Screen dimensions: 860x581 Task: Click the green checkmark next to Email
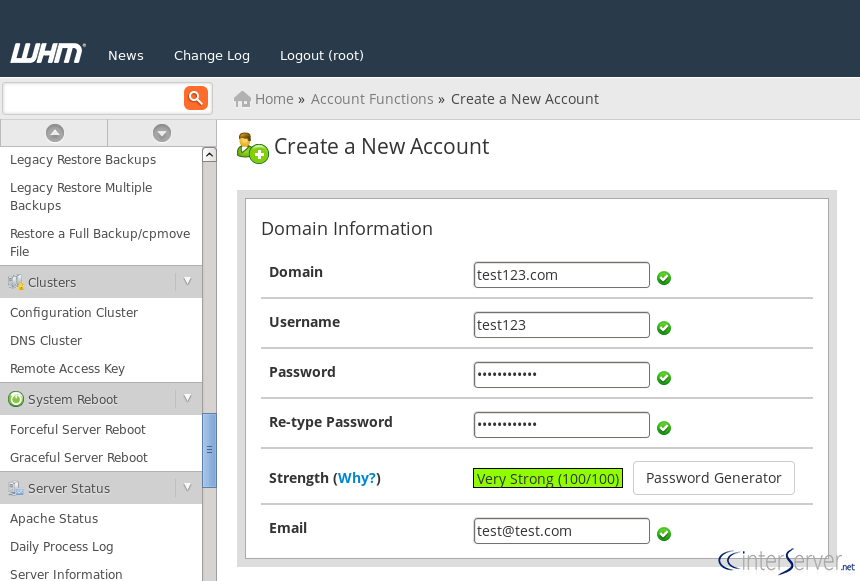(x=664, y=533)
